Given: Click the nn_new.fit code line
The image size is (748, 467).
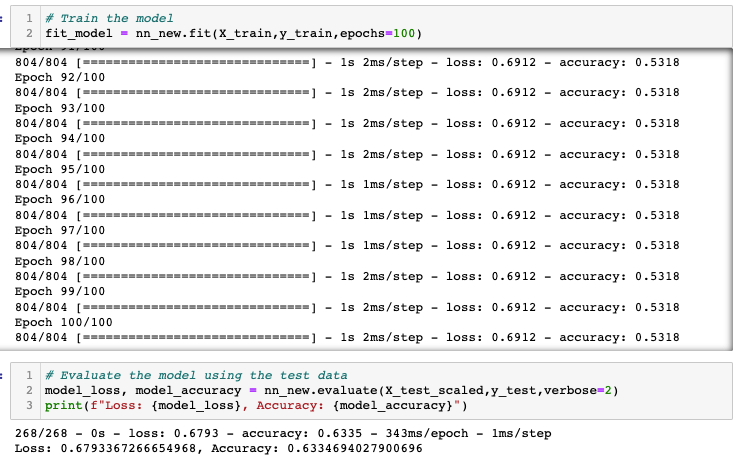Looking at the screenshot, I should pos(233,33).
